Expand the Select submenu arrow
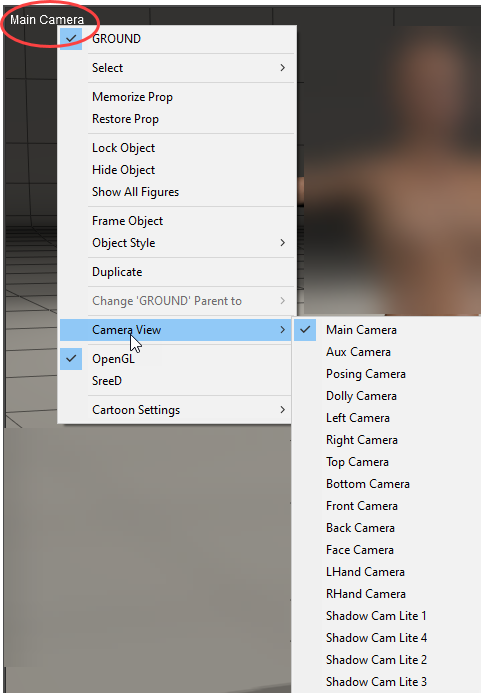 click(282, 68)
